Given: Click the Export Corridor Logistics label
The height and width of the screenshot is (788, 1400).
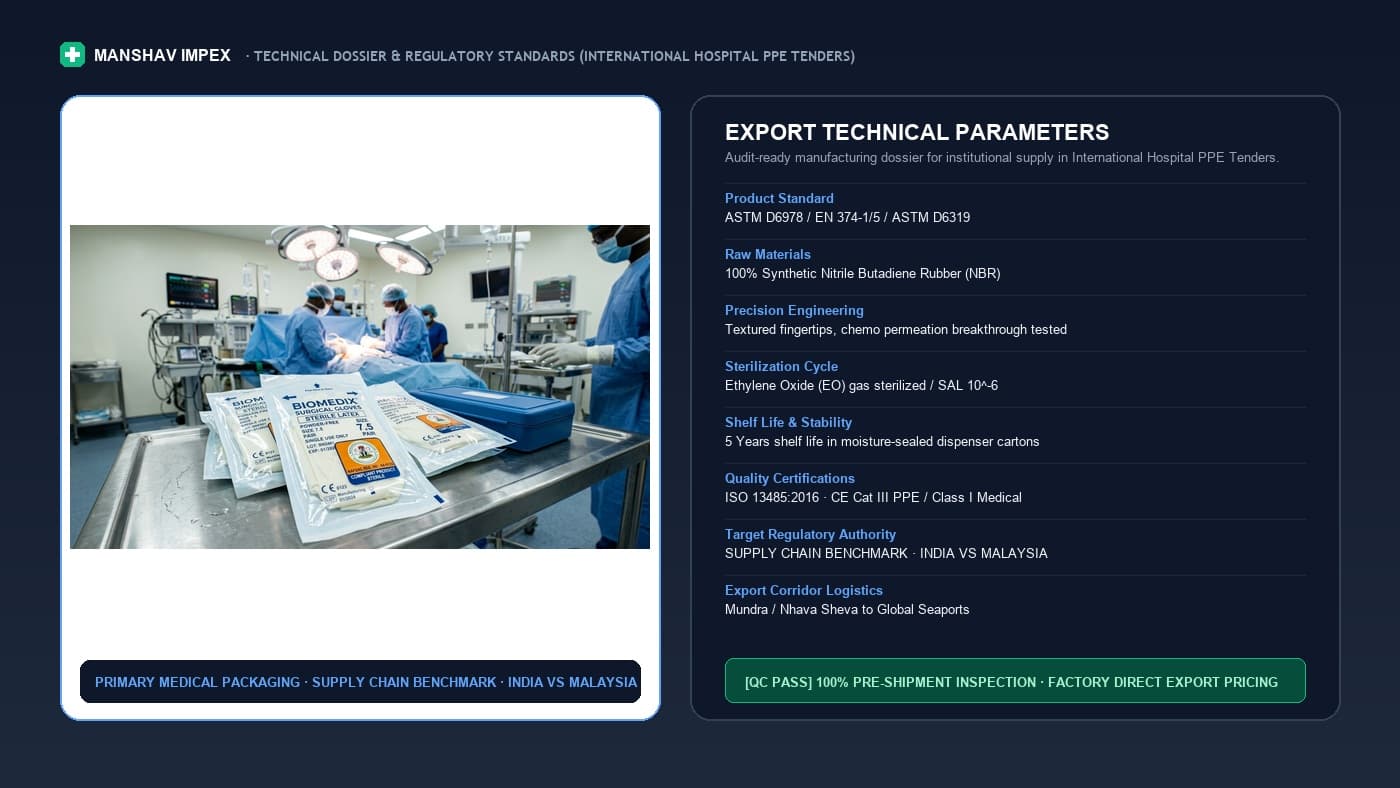Looking at the screenshot, I should point(804,590).
